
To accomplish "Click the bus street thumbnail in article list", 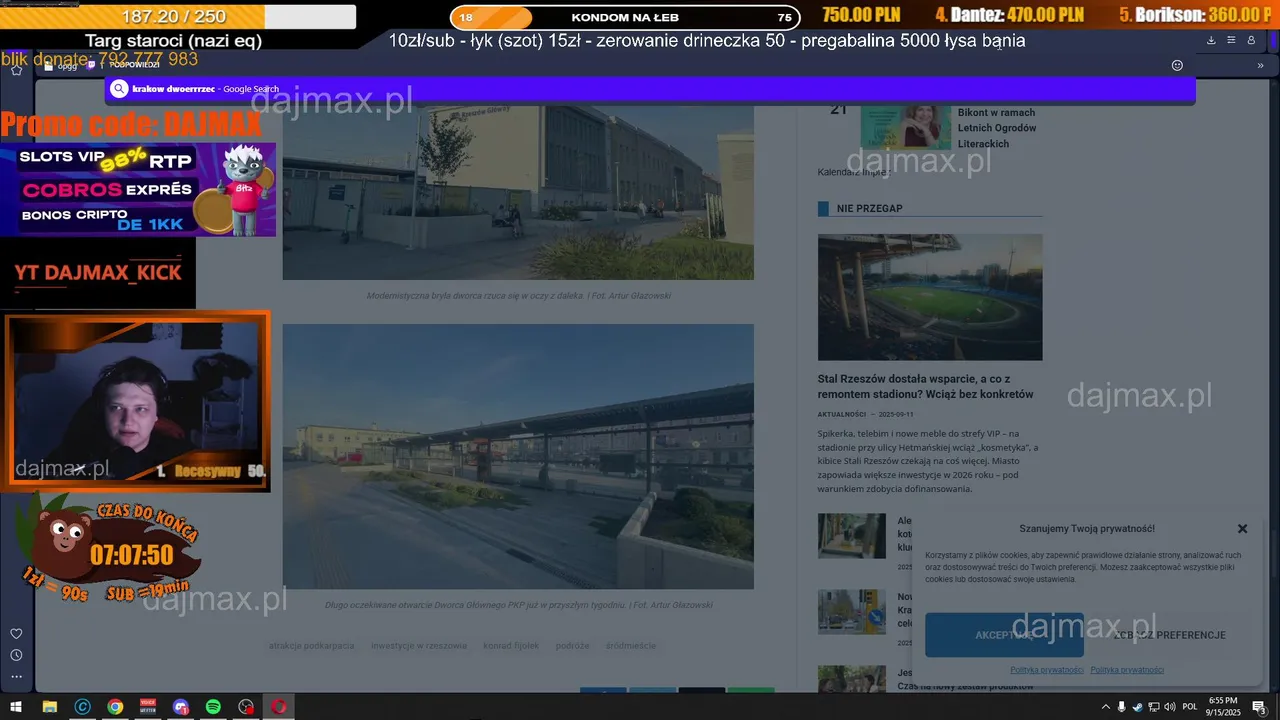I will 852,611.
